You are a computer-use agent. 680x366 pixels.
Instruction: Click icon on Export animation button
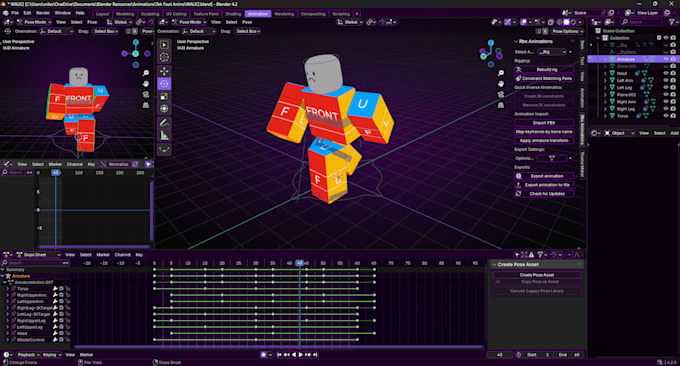tap(518, 176)
